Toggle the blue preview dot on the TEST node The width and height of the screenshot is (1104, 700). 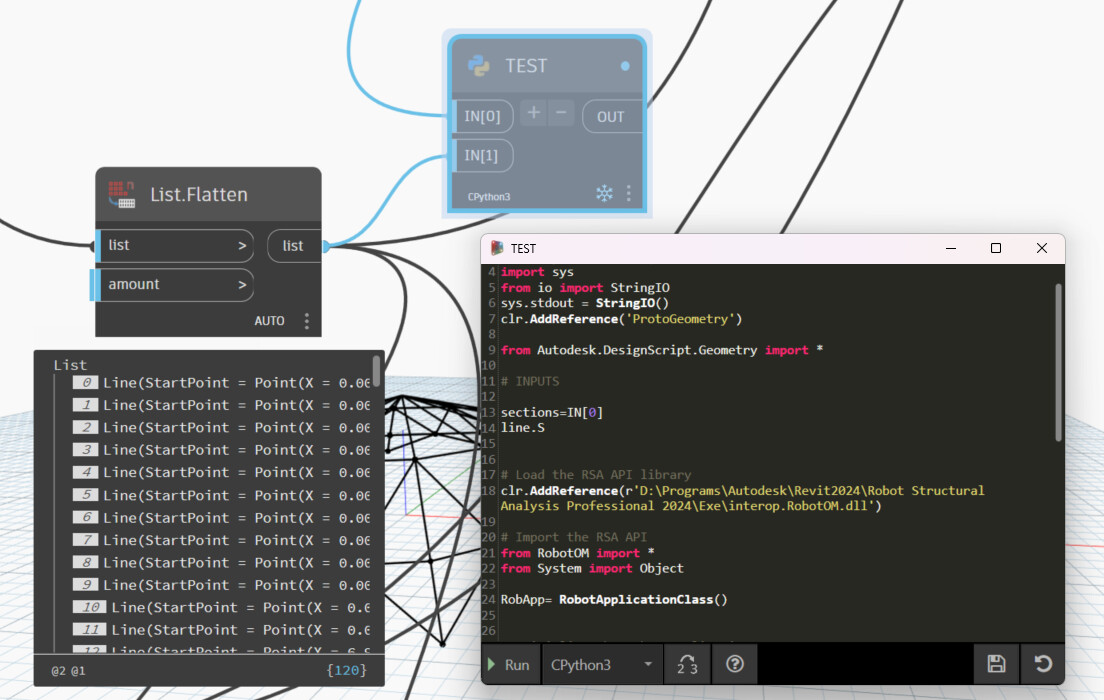(x=625, y=64)
